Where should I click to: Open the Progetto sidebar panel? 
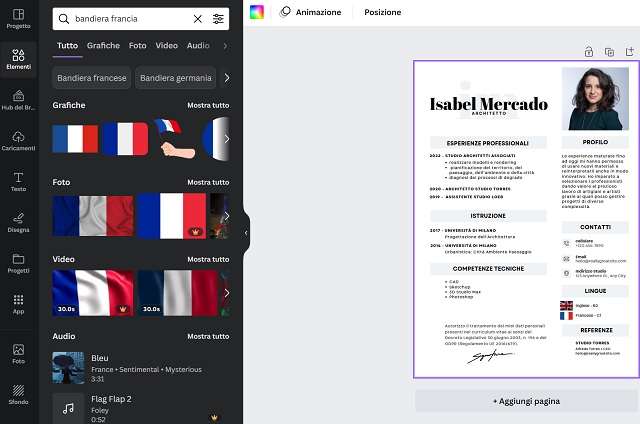(x=18, y=19)
